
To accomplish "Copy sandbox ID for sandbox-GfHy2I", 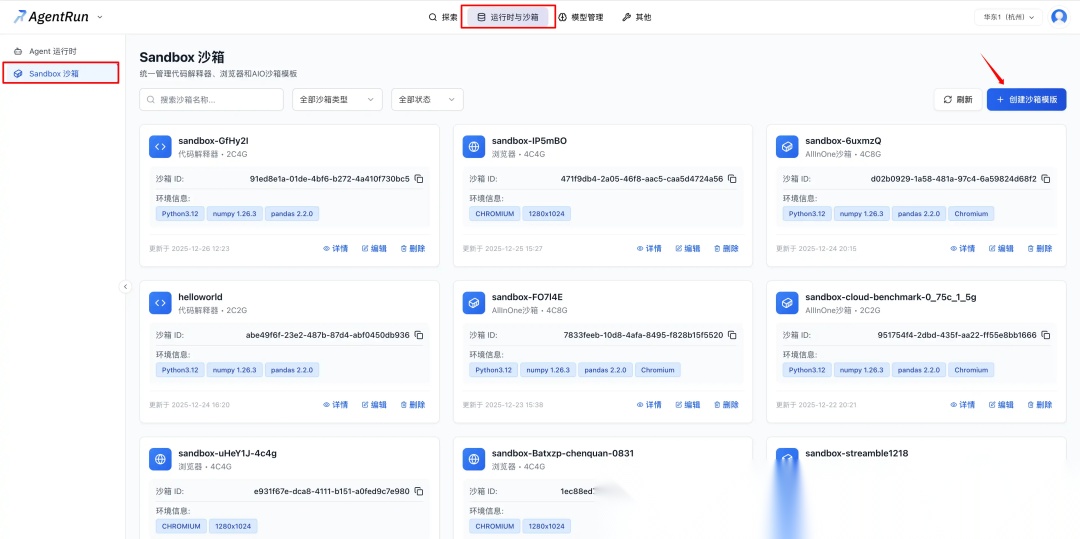I will pyautogui.click(x=419, y=179).
